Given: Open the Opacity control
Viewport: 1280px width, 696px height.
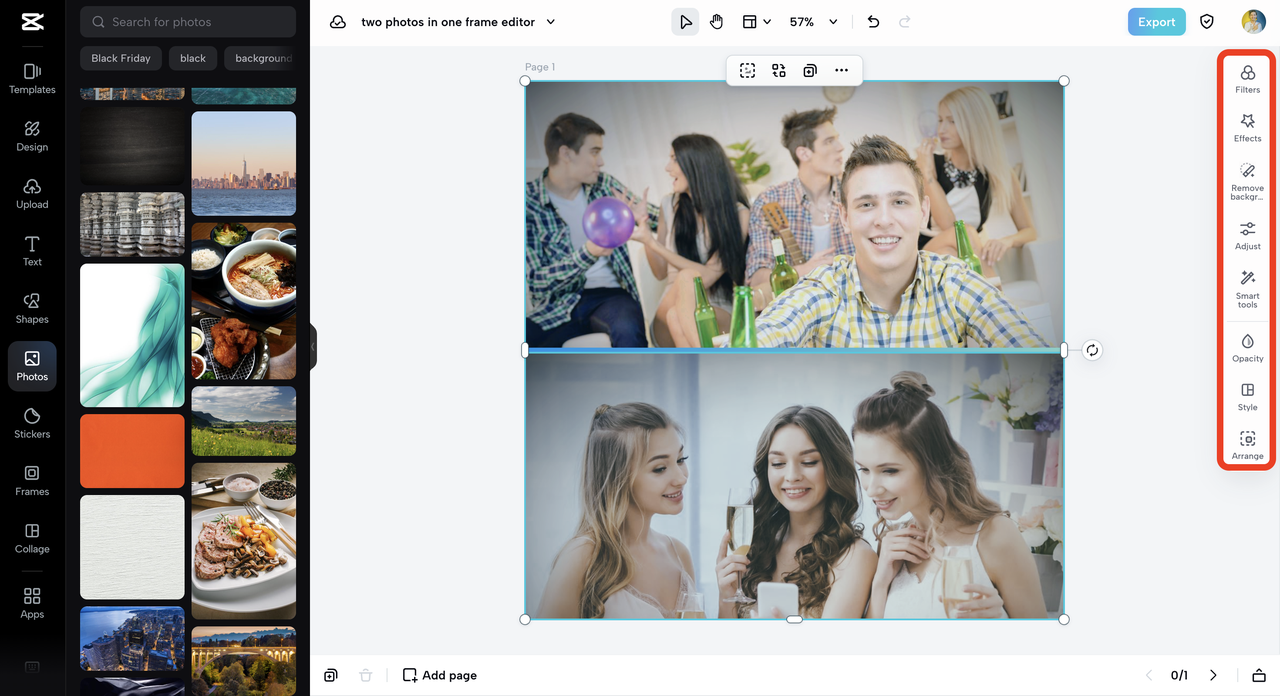Looking at the screenshot, I should 1247,348.
